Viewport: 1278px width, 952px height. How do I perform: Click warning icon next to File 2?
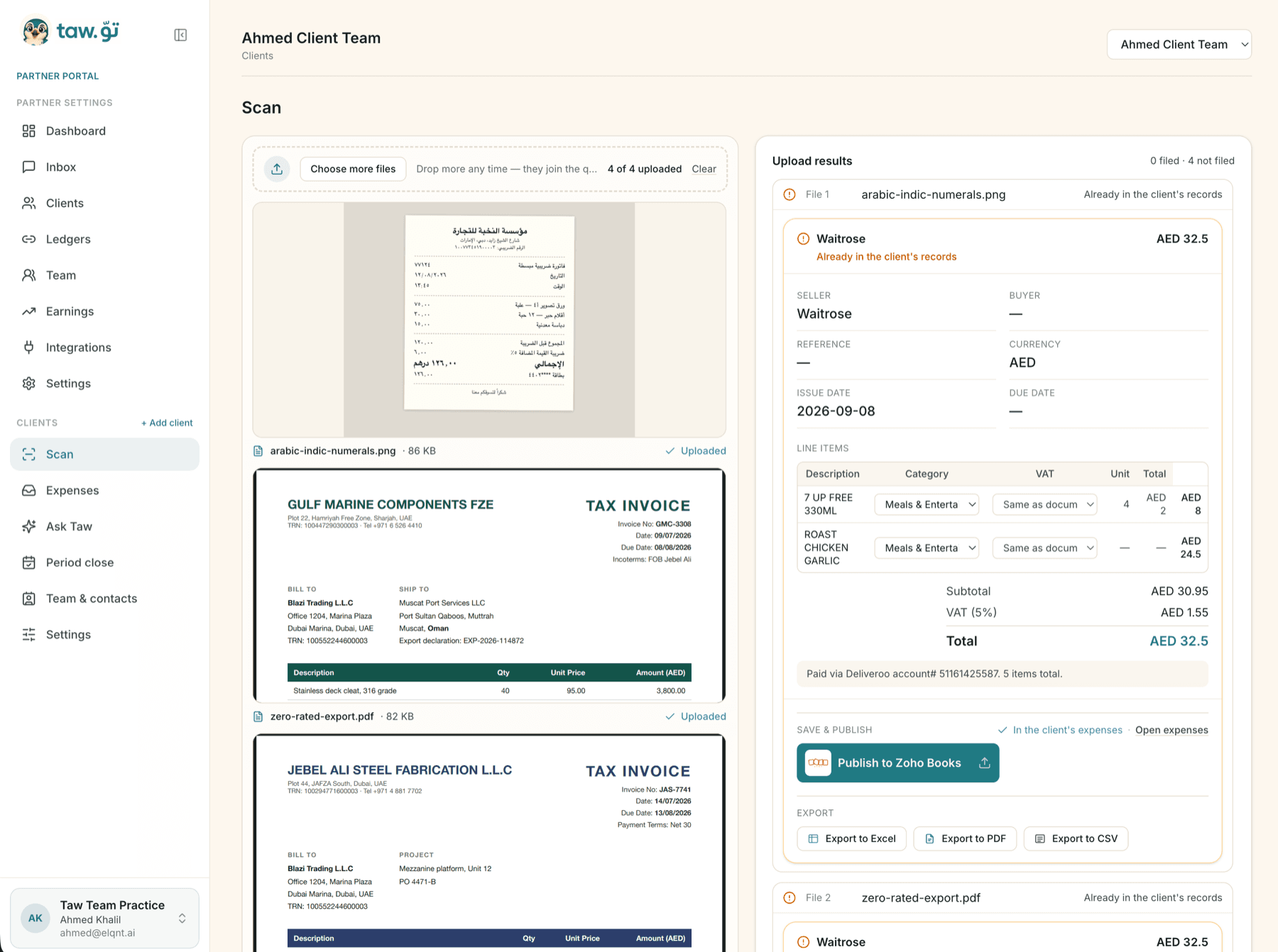(x=790, y=898)
